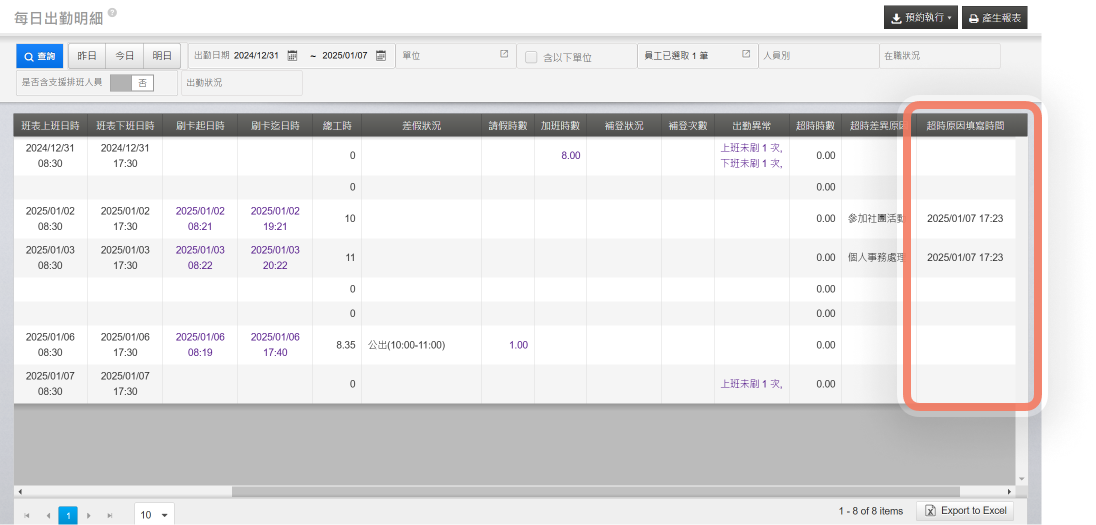Open the page size dropdown showing 10
This screenshot has width=1096, height=525.
coord(153,515)
